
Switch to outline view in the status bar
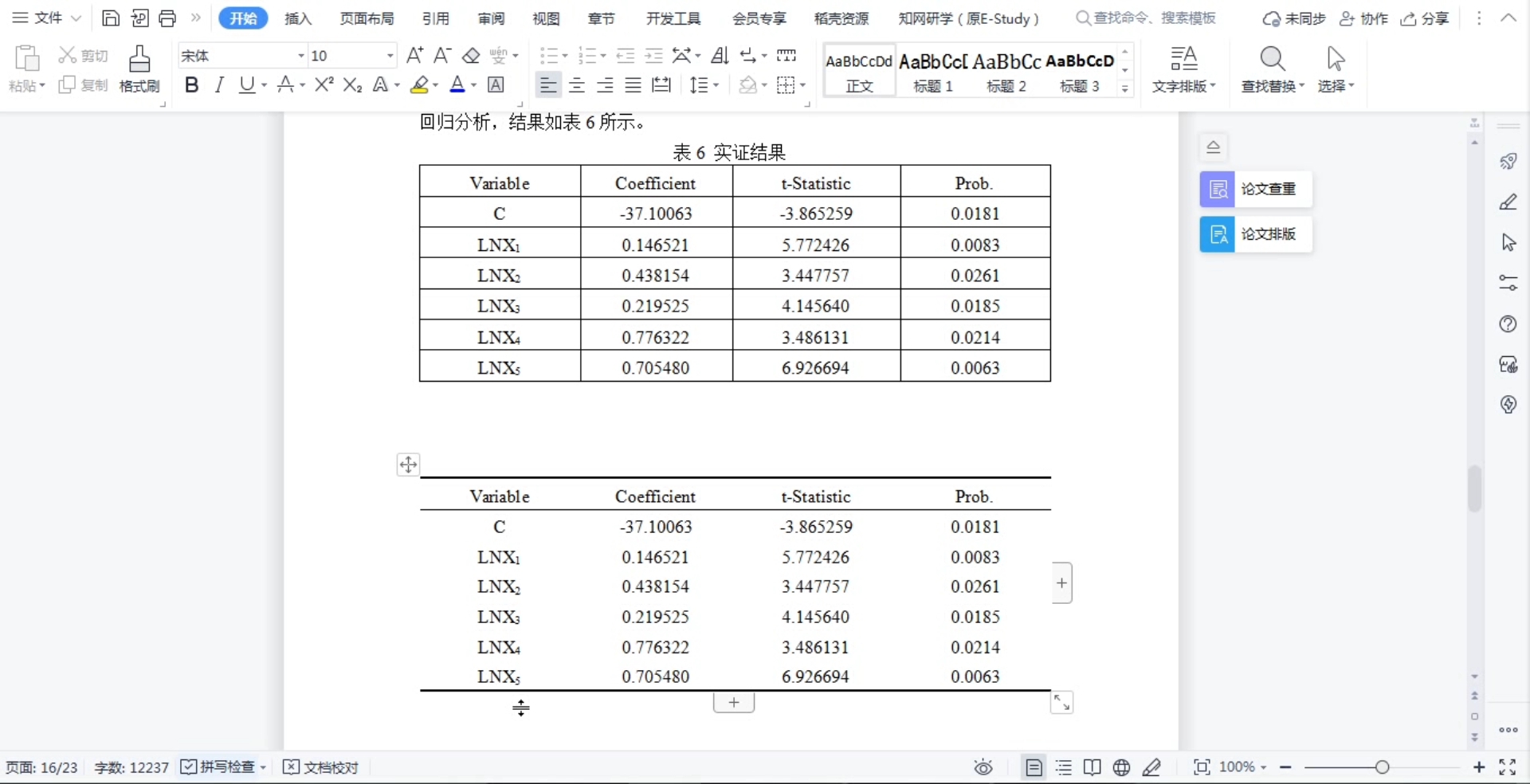(1064, 767)
